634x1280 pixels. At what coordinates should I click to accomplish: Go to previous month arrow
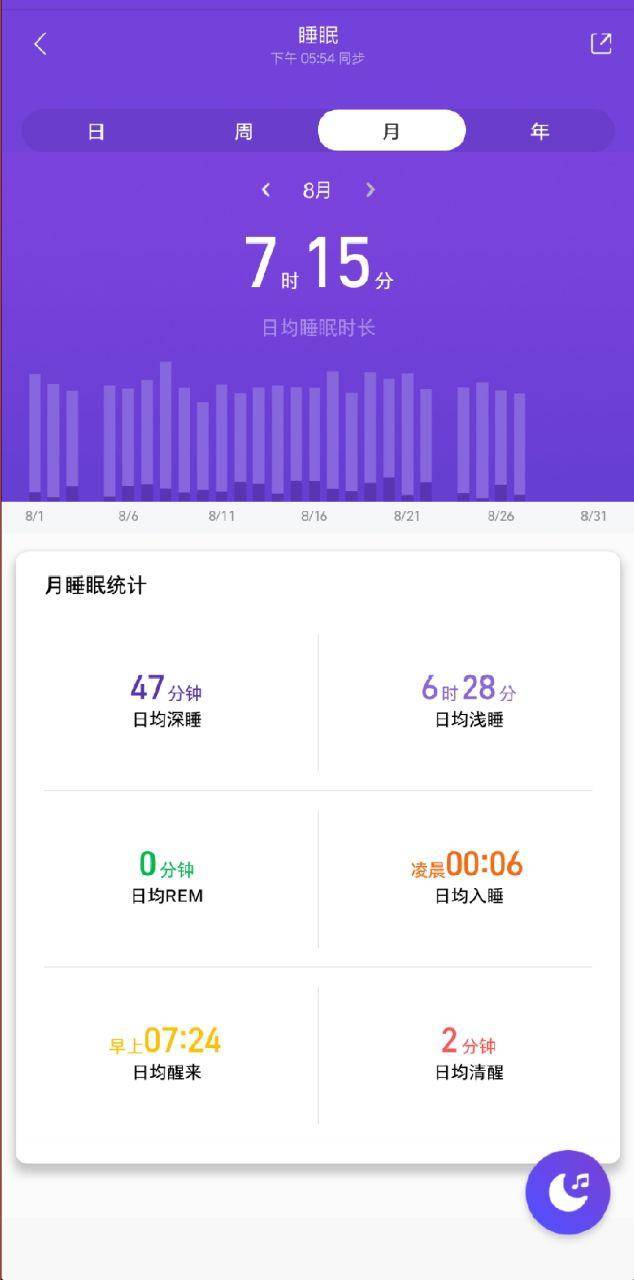click(x=266, y=190)
